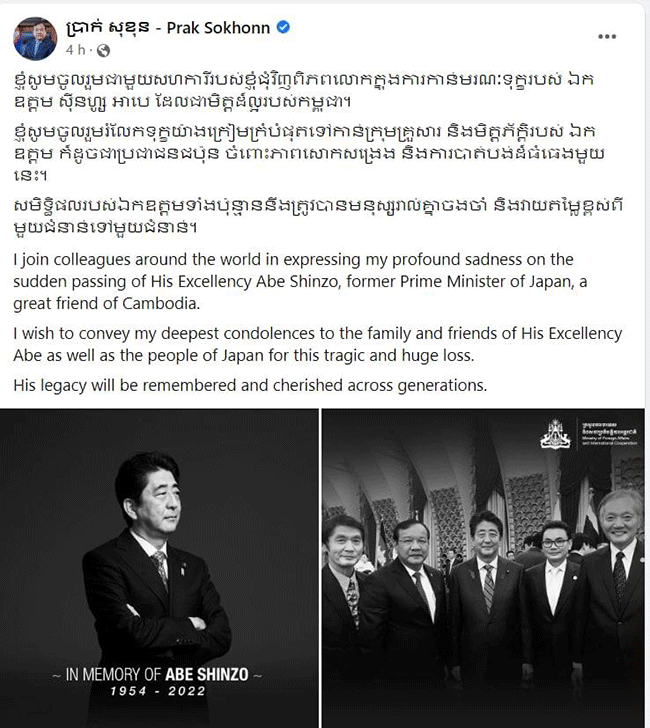Screen dimensions: 650x728
Task: Click the Khmer-script author name in the header
Action: (x=108, y=28)
